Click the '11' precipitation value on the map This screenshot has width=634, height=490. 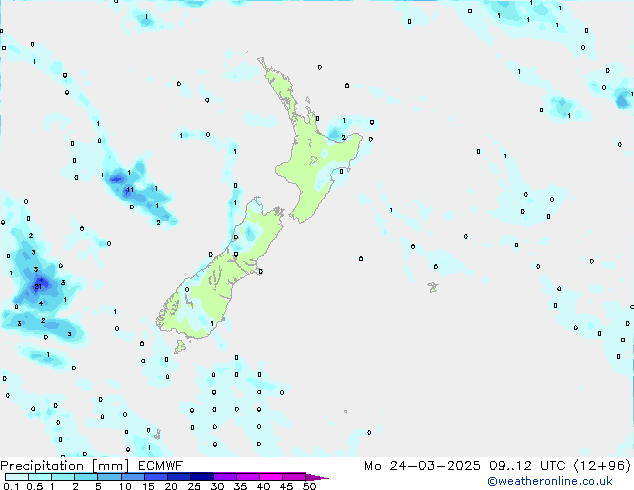pyautogui.click(x=130, y=190)
